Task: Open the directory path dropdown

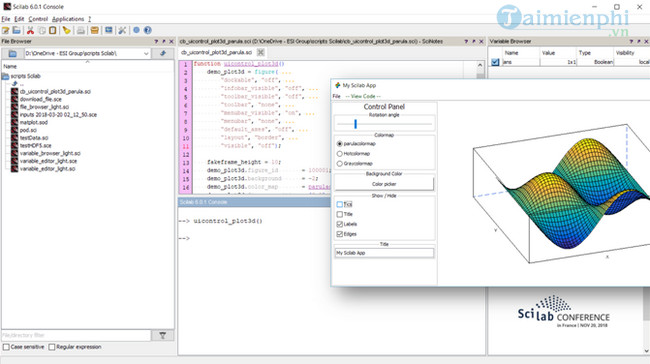Action: 146,53
